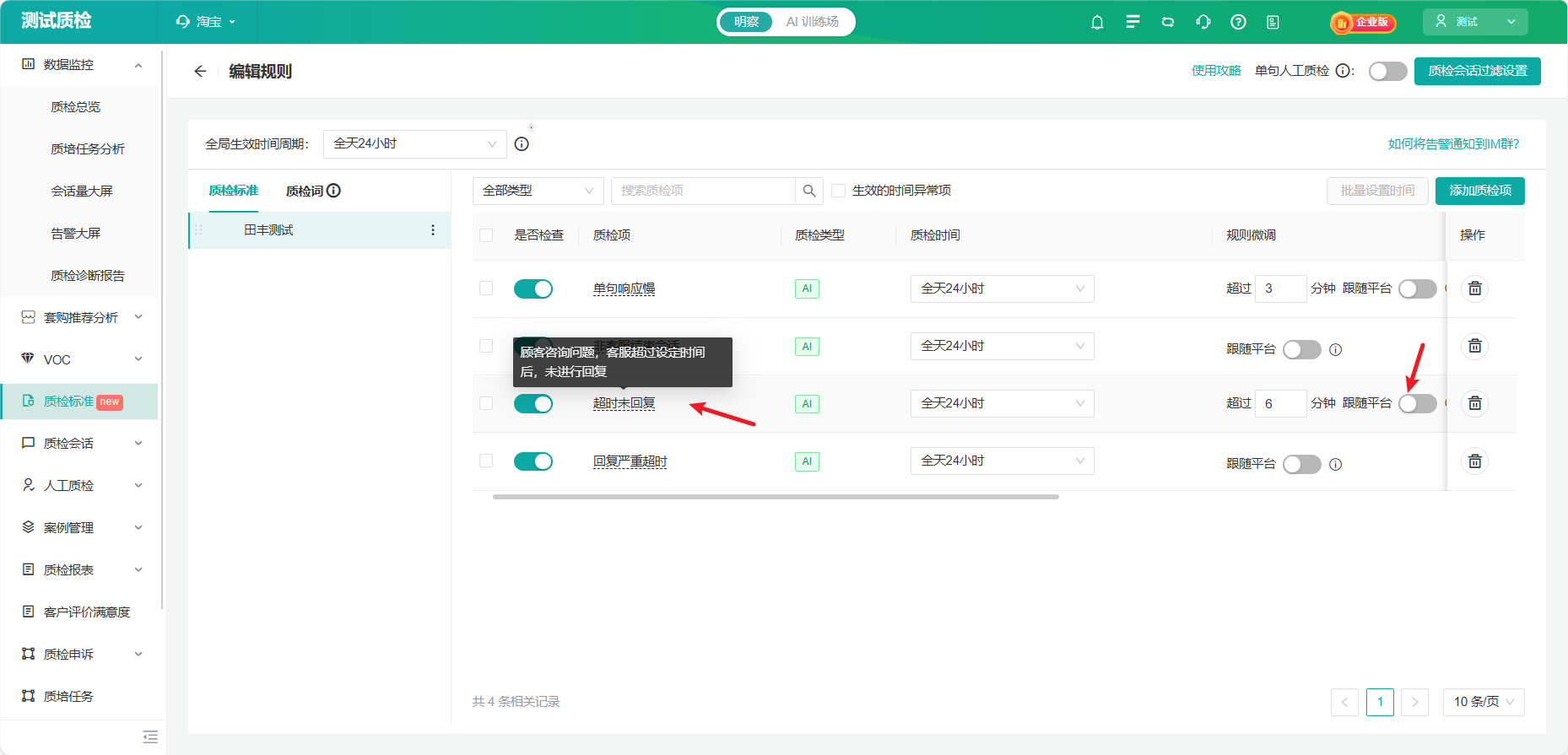1568x755 pixels.
Task: Click the 超时未回复 item name
Action: pos(624,403)
